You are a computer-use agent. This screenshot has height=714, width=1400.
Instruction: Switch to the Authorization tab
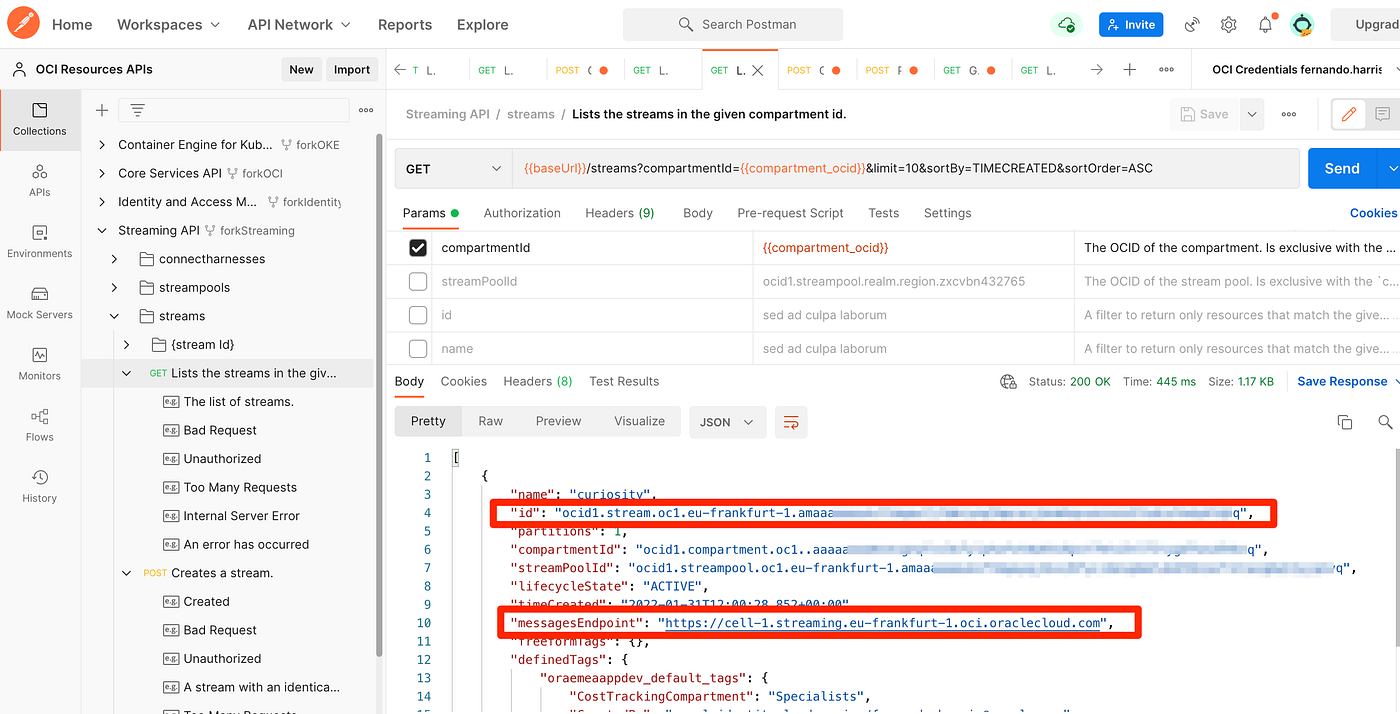tap(522, 213)
